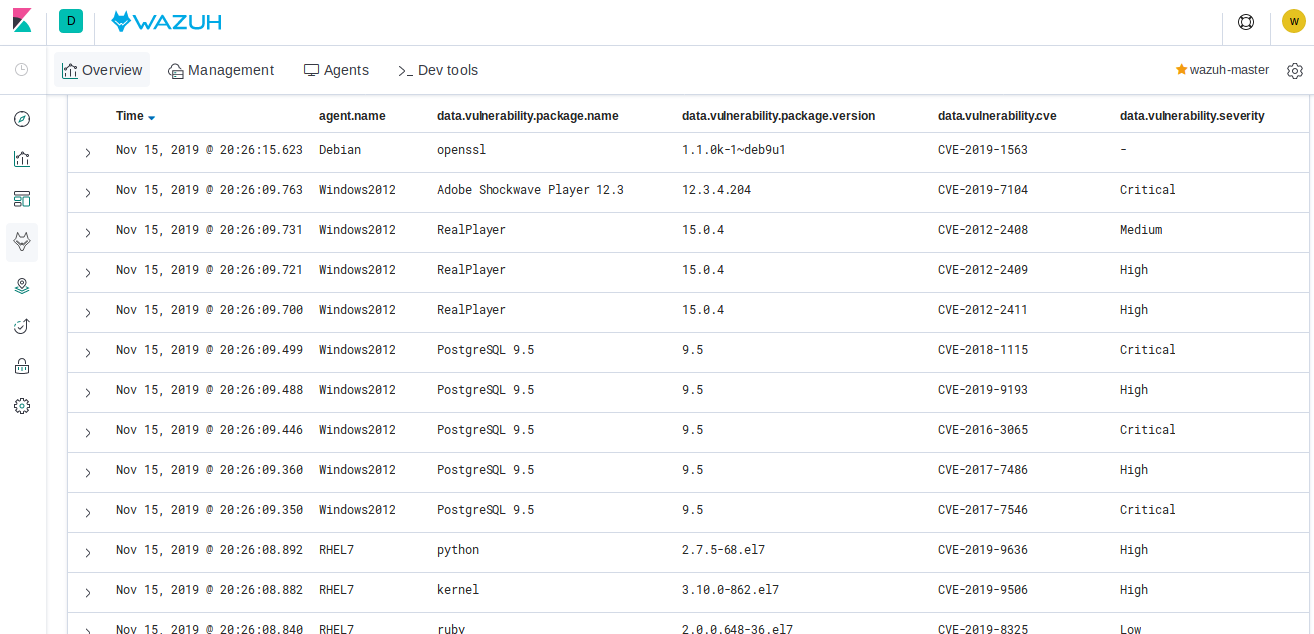Viewport: 1314px width, 634px height.
Task: Expand the python RHEL7 row
Action: click(88, 552)
